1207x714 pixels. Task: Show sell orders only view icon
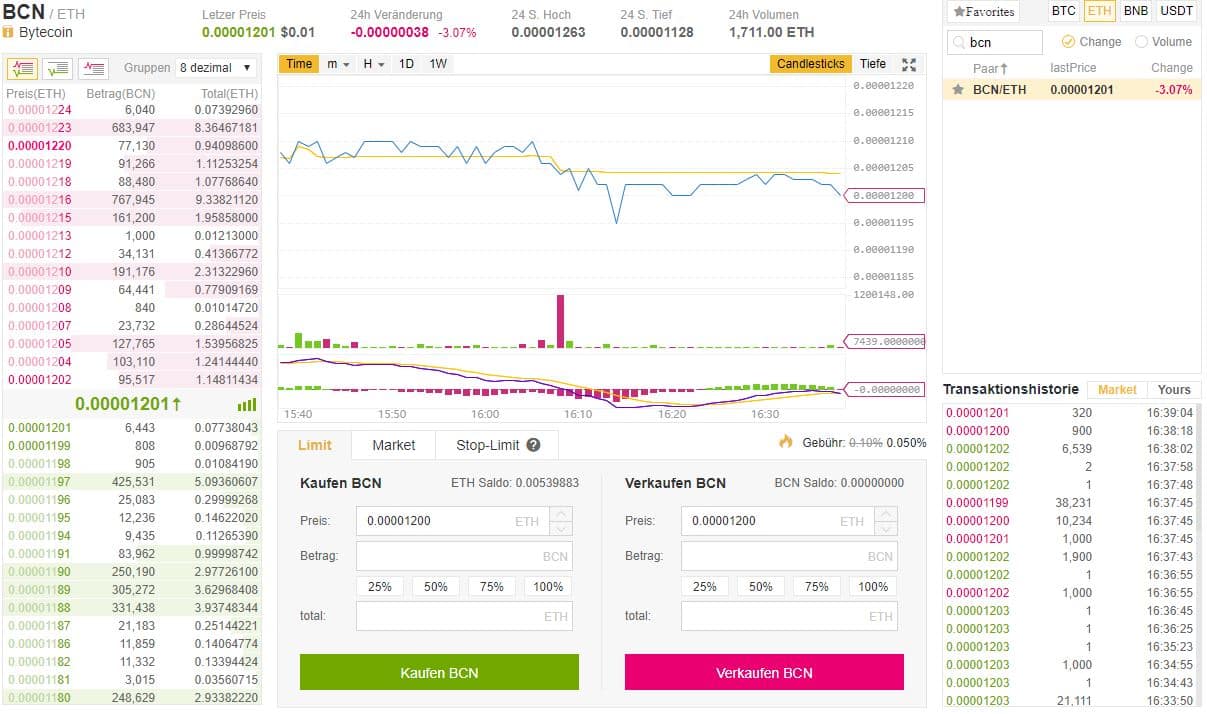(94, 68)
